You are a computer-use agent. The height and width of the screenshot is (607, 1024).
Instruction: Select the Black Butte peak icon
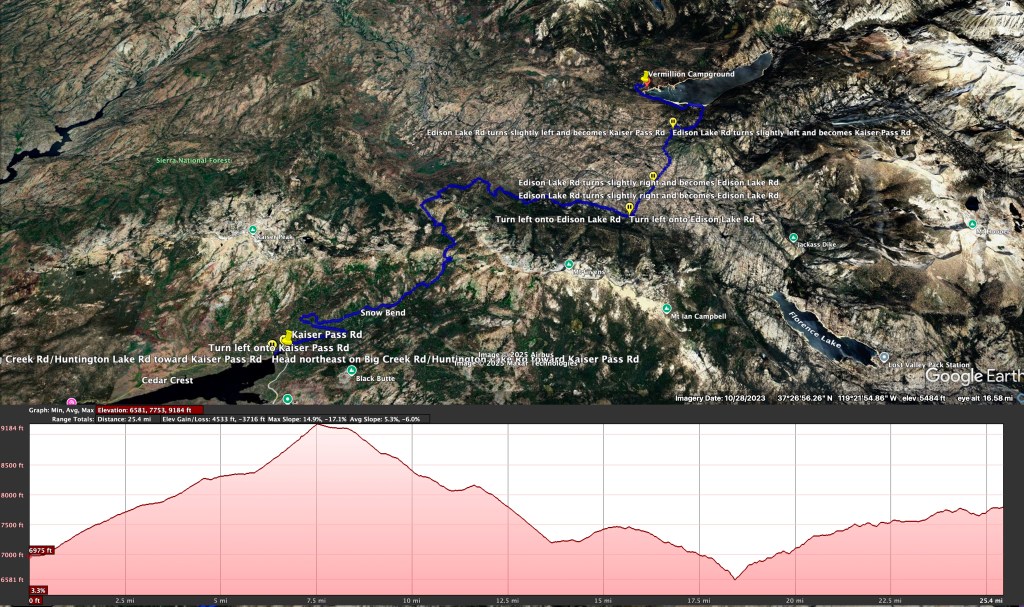click(x=352, y=371)
